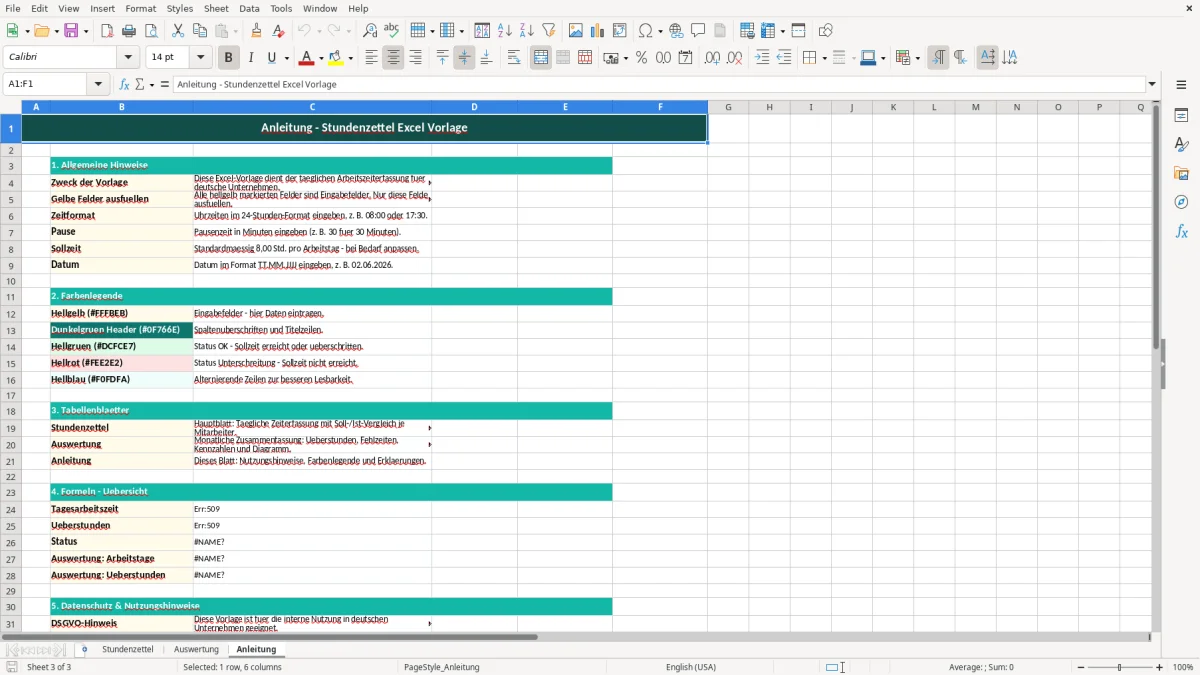Viewport: 1200px width, 675px height.
Task: Toggle Underline formatting
Action: pyautogui.click(x=271, y=58)
